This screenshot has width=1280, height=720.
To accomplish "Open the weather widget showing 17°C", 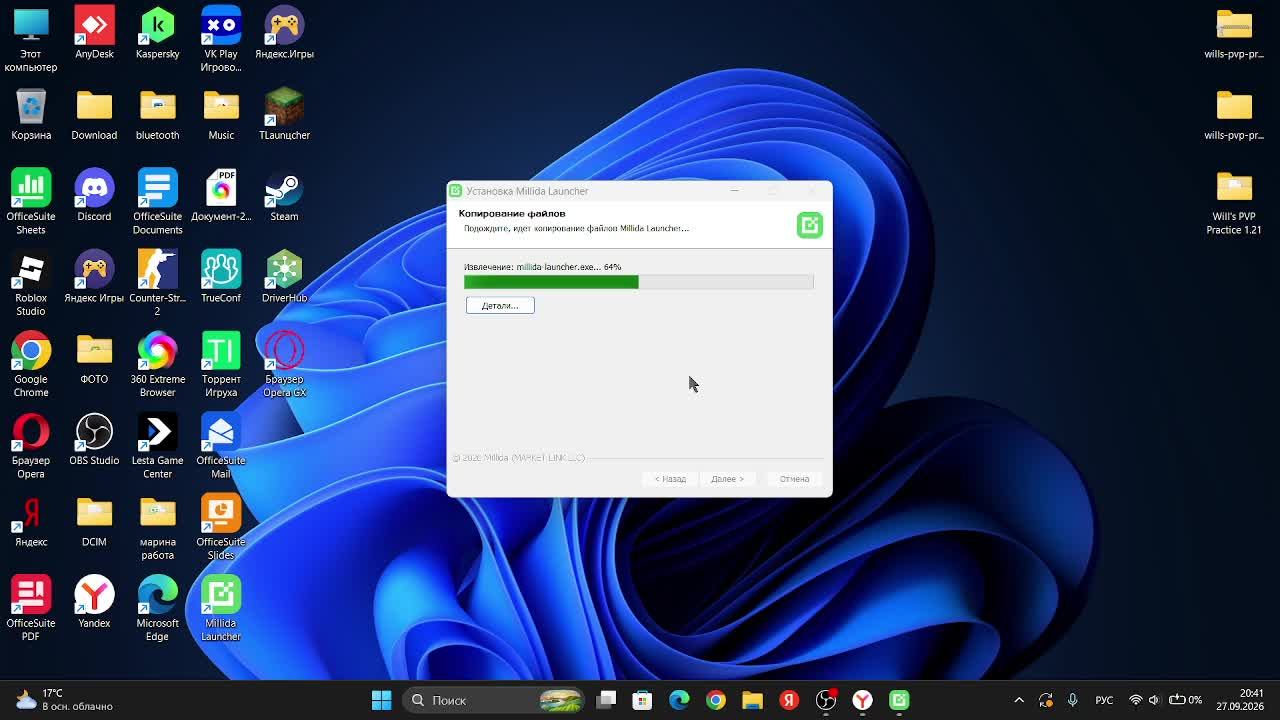I will (x=65, y=700).
